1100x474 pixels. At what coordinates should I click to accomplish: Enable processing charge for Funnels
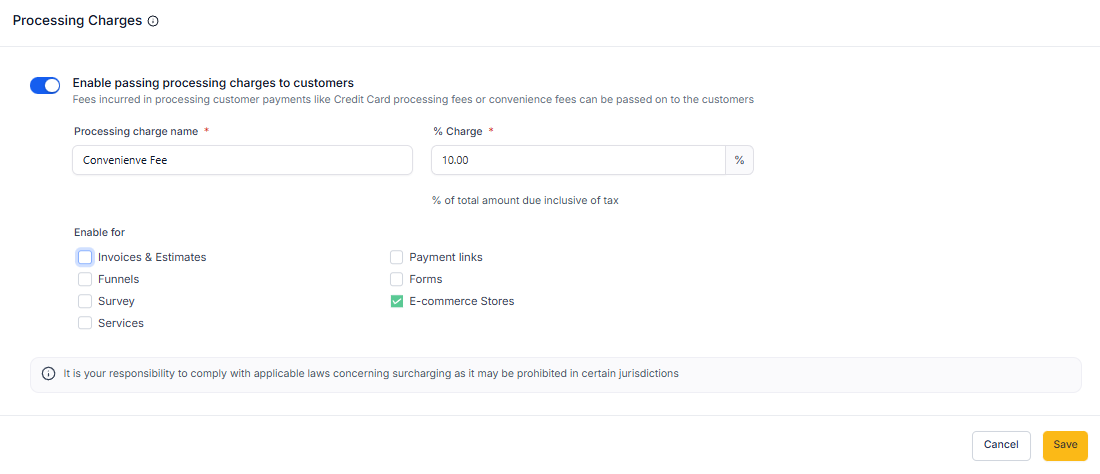pos(85,279)
